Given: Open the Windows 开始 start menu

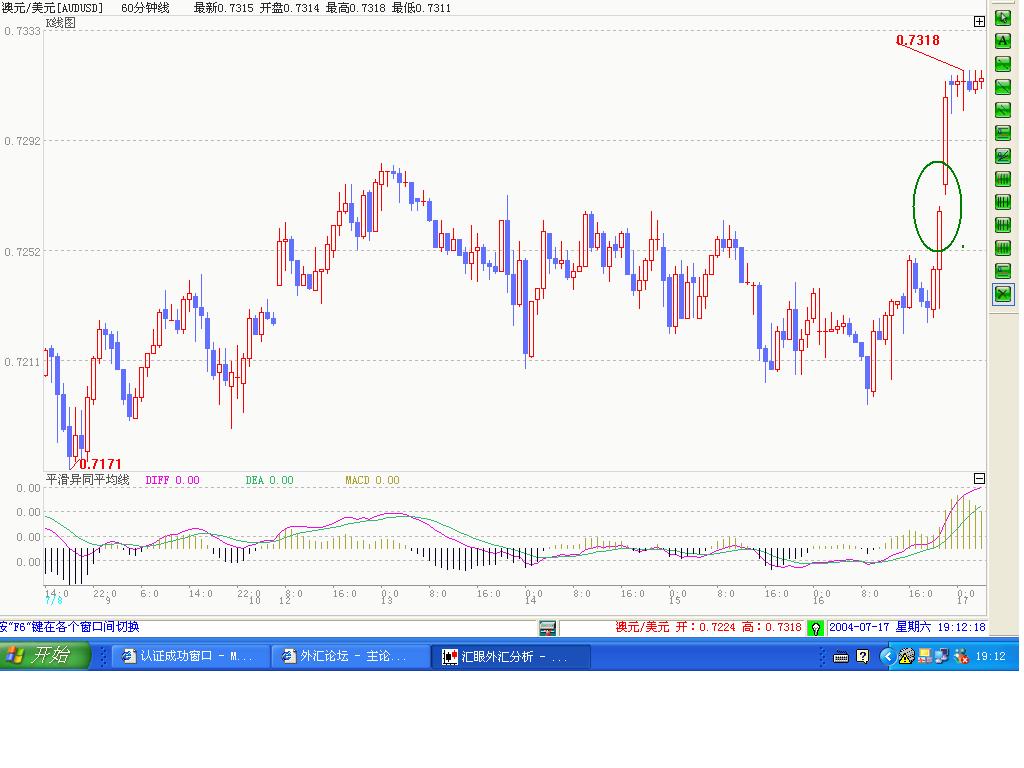Looking at the screenshot, I should point(44,655).
